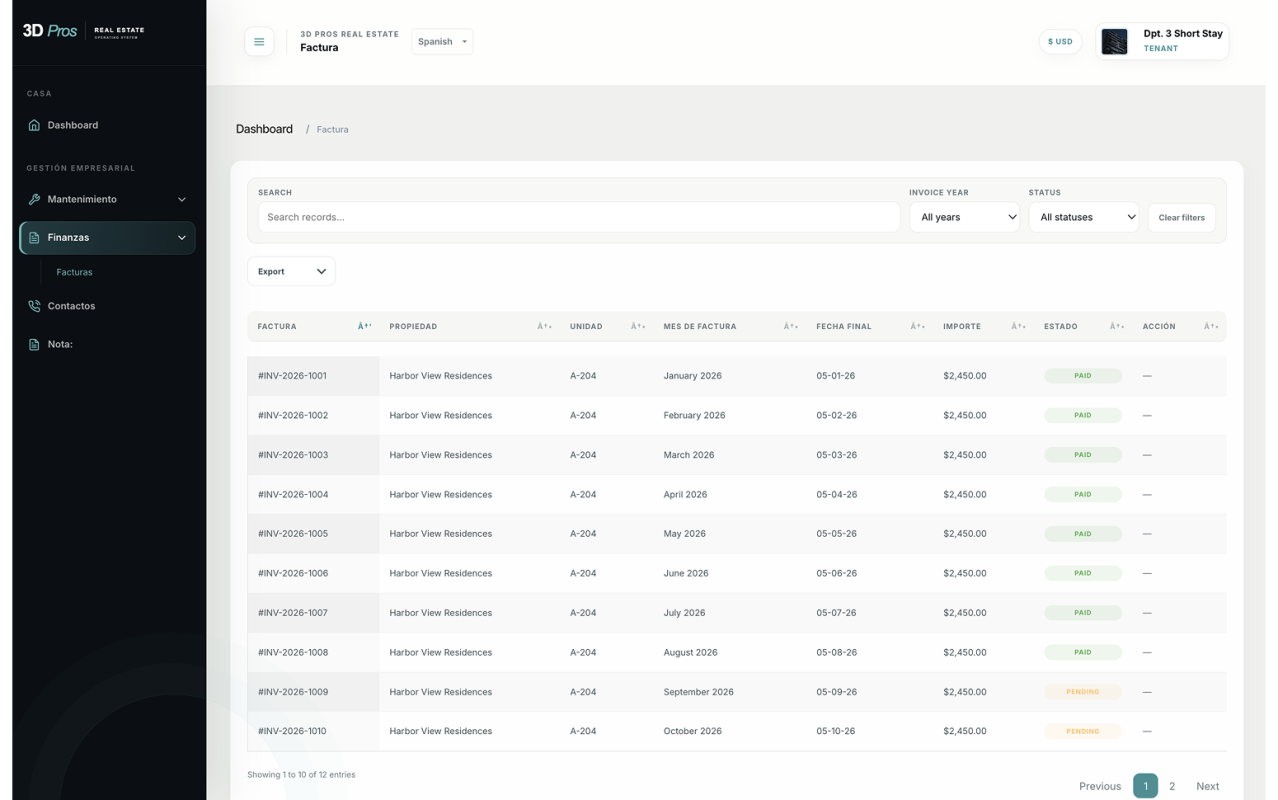The width and height of the screenshot is (1278, 800).
Task: Click the tenant profile avatar thumbnail
Action: click(x=1114, y=41)
